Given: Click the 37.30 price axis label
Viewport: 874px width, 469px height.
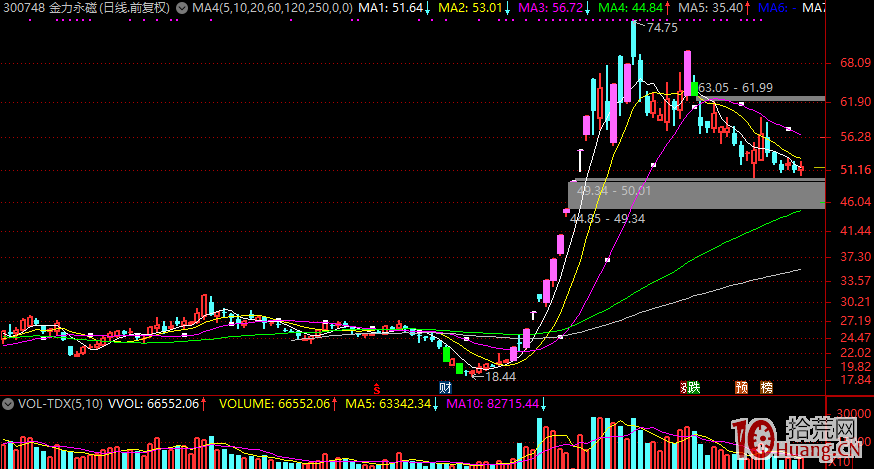Looking at the screenshot, I should coord(856,257).
